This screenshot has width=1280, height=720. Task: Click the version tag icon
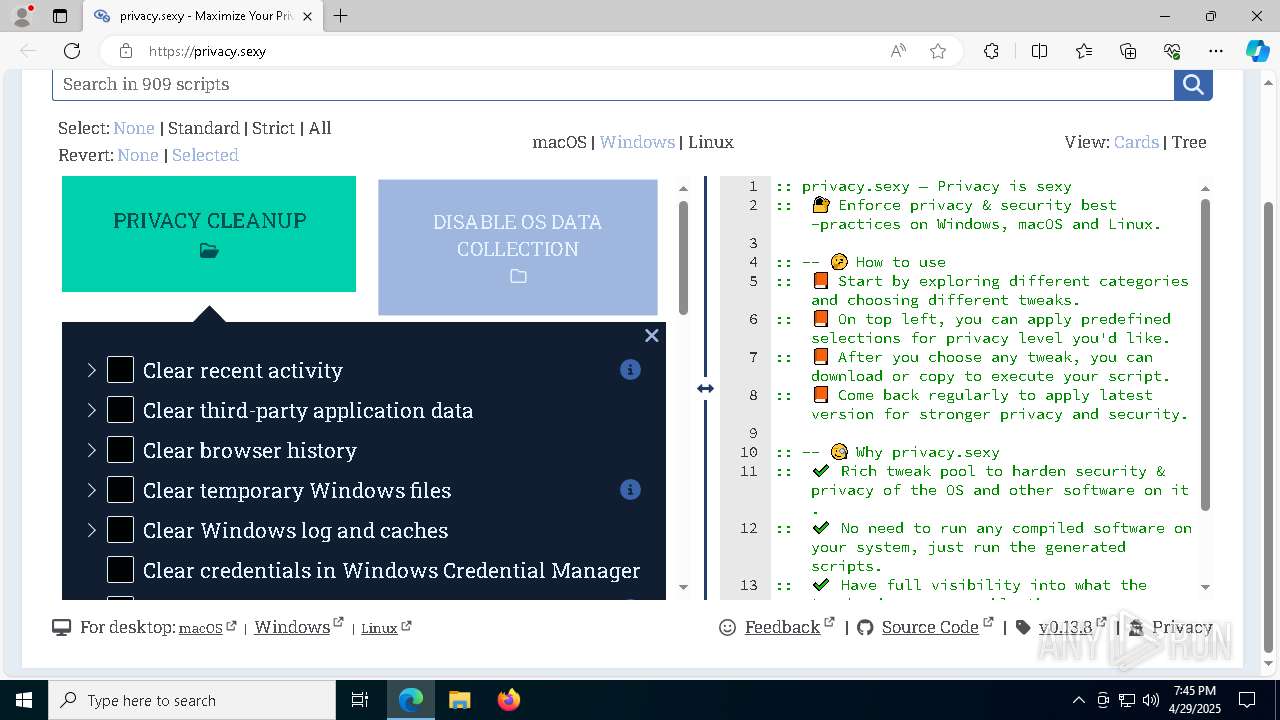pyautogui.click(x=1023, y=627)
